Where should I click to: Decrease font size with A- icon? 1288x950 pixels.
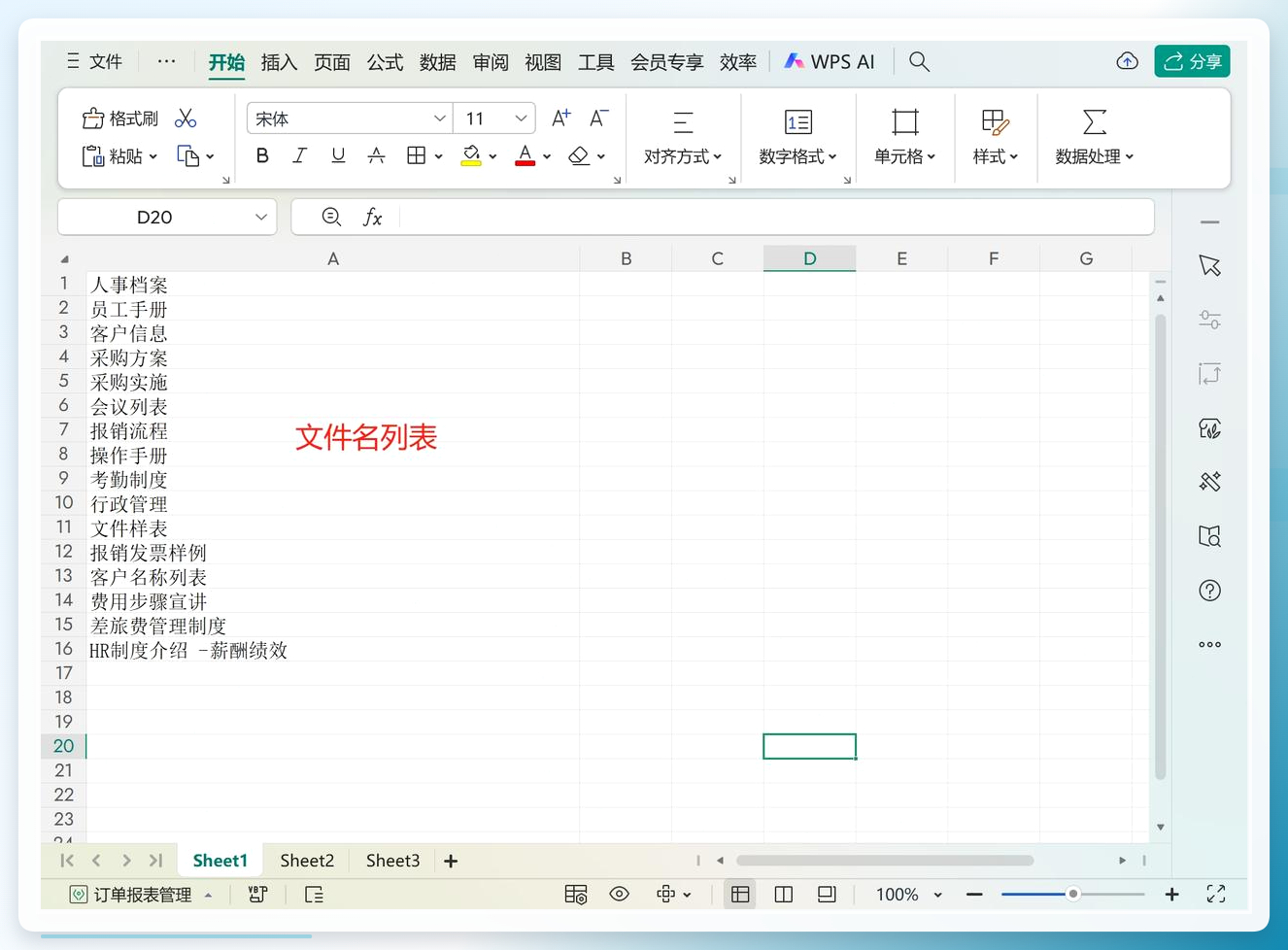tap(599, 119)
